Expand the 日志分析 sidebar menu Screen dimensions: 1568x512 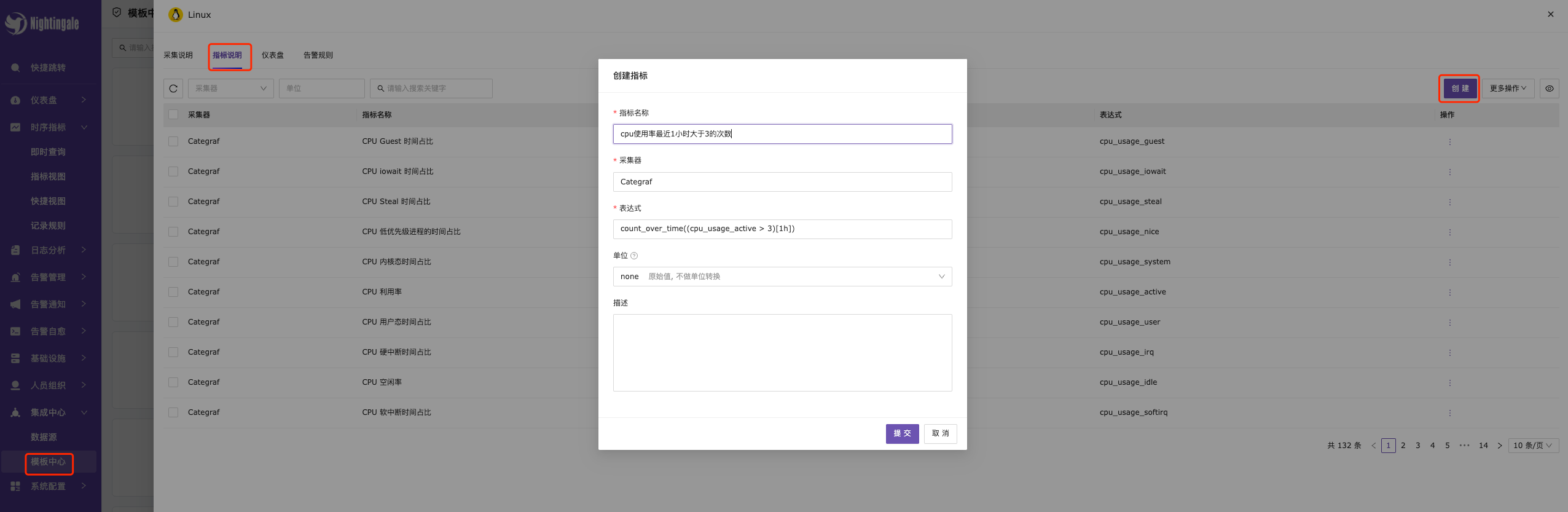tap(84, 250)
